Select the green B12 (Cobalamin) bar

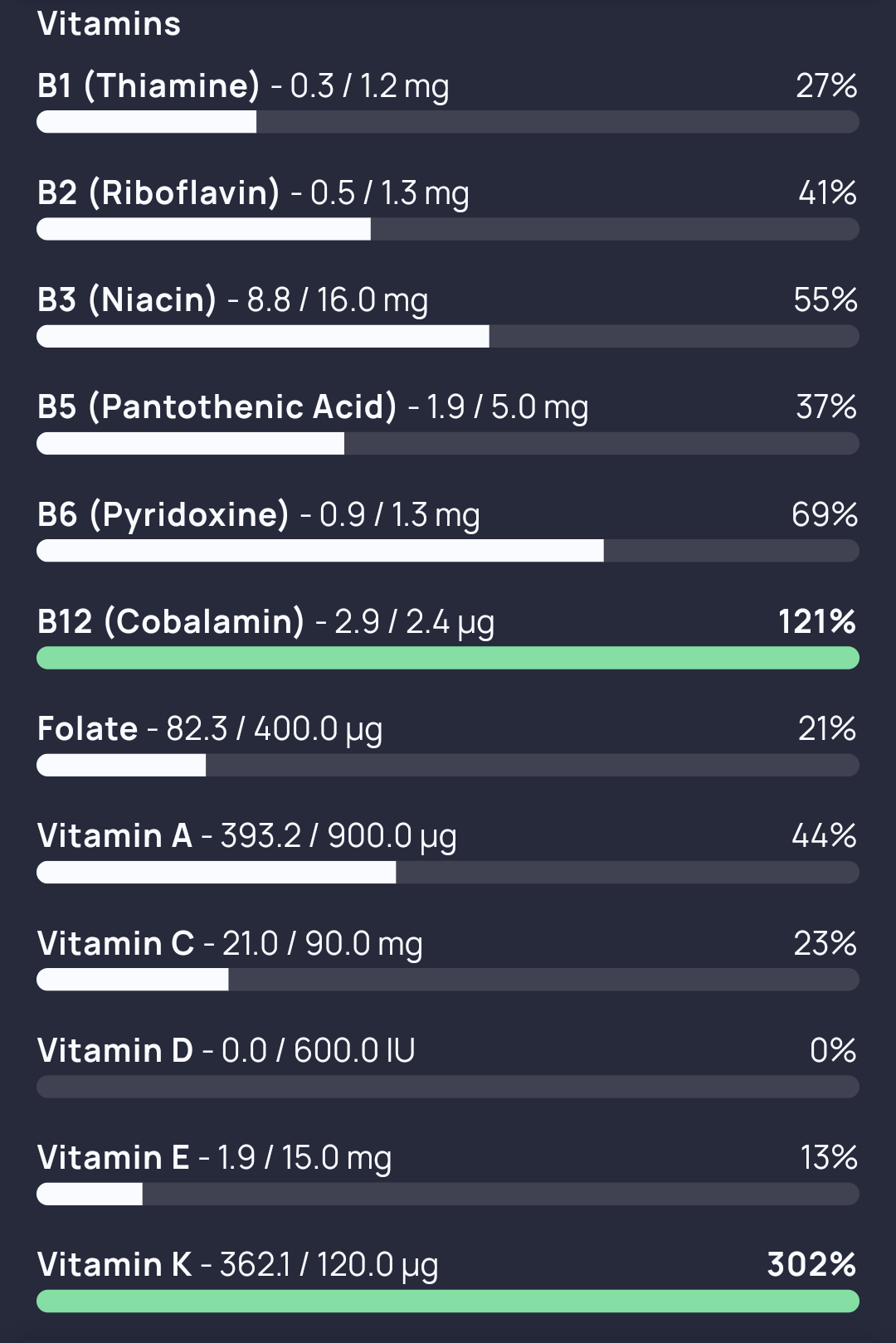(x=448, y=658)
